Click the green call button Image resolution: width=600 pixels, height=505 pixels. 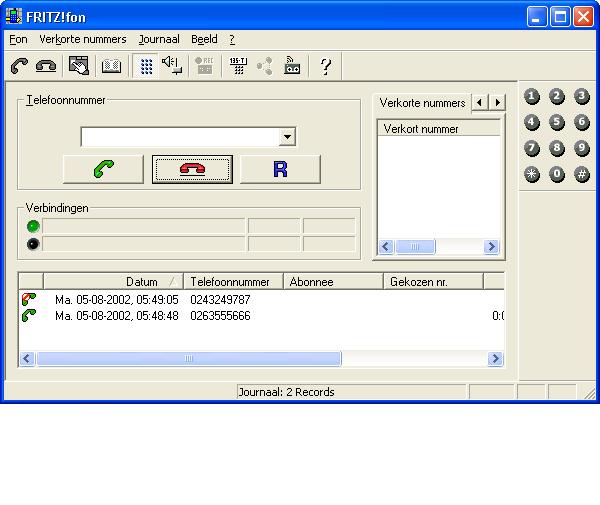point(103,169)
